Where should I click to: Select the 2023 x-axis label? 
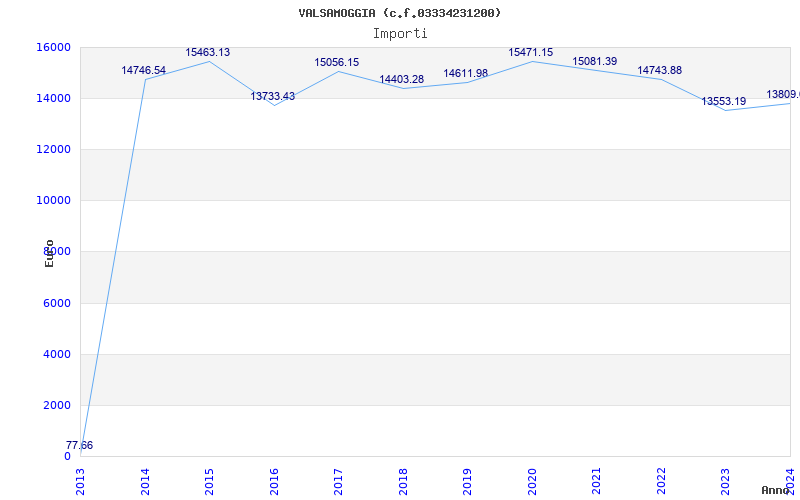(x=726, y=481)
